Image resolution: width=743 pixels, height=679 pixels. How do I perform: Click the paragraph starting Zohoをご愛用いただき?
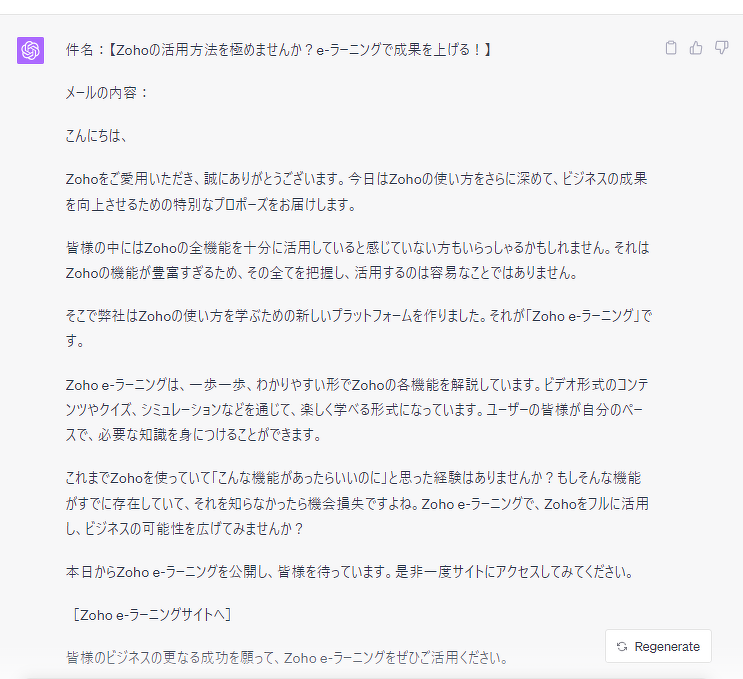(356, 192)
